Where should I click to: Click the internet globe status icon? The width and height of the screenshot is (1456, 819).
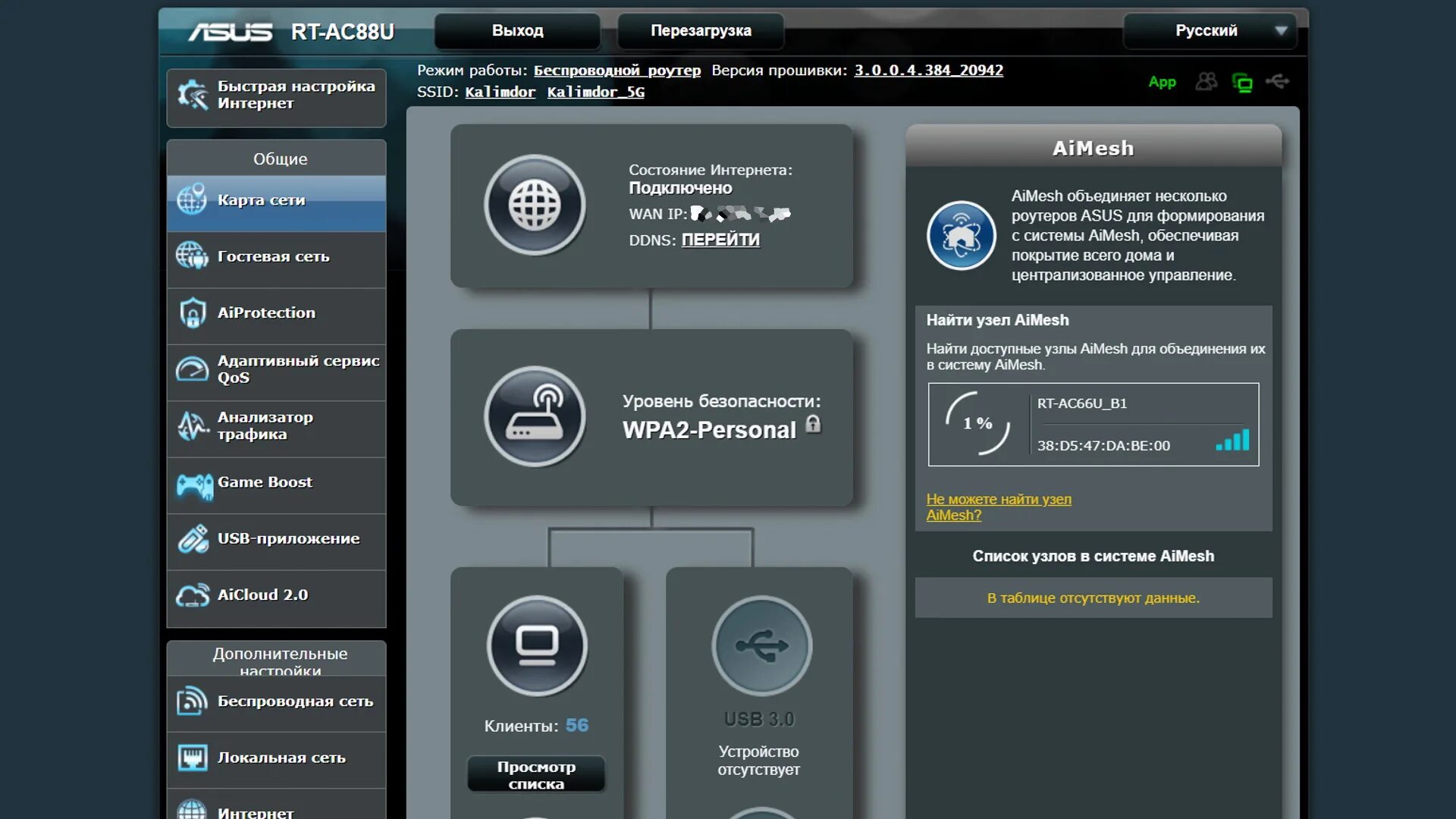(535, 205)
